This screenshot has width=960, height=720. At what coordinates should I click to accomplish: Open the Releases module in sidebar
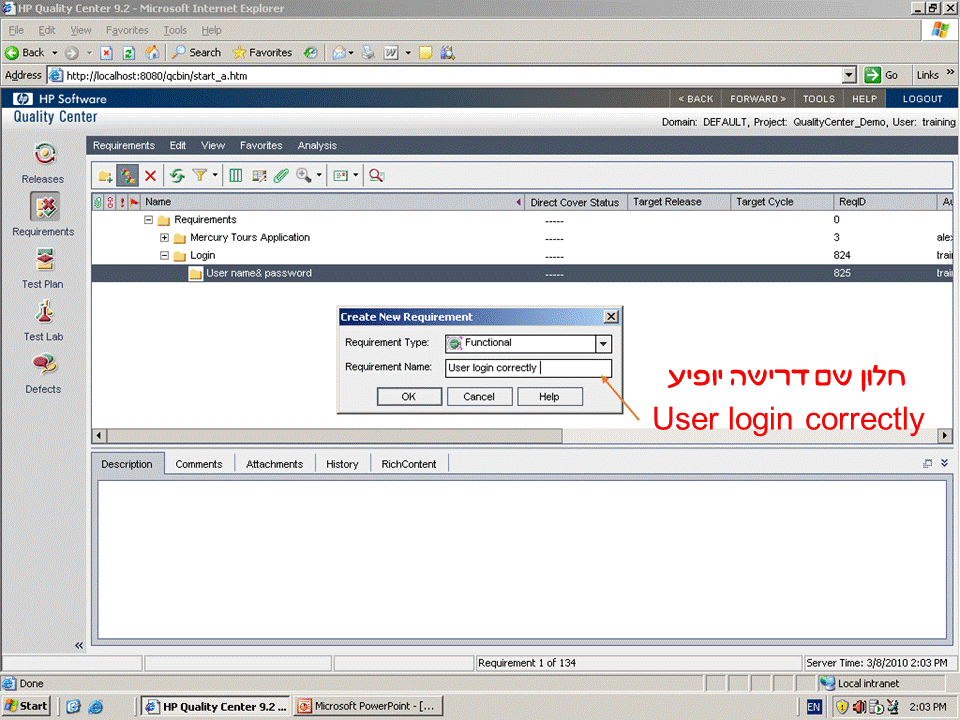[x=43, y=162]
